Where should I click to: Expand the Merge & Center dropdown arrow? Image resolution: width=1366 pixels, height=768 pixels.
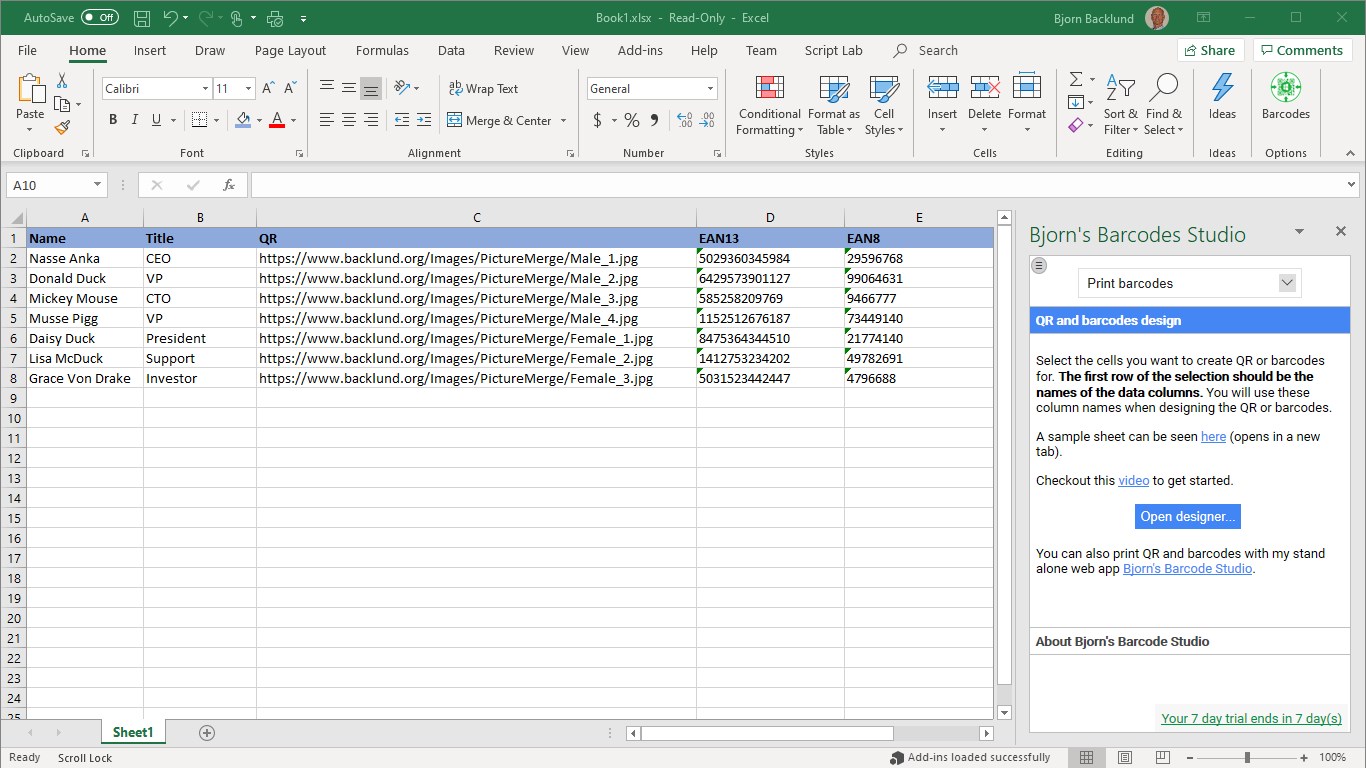pos(563,121)
